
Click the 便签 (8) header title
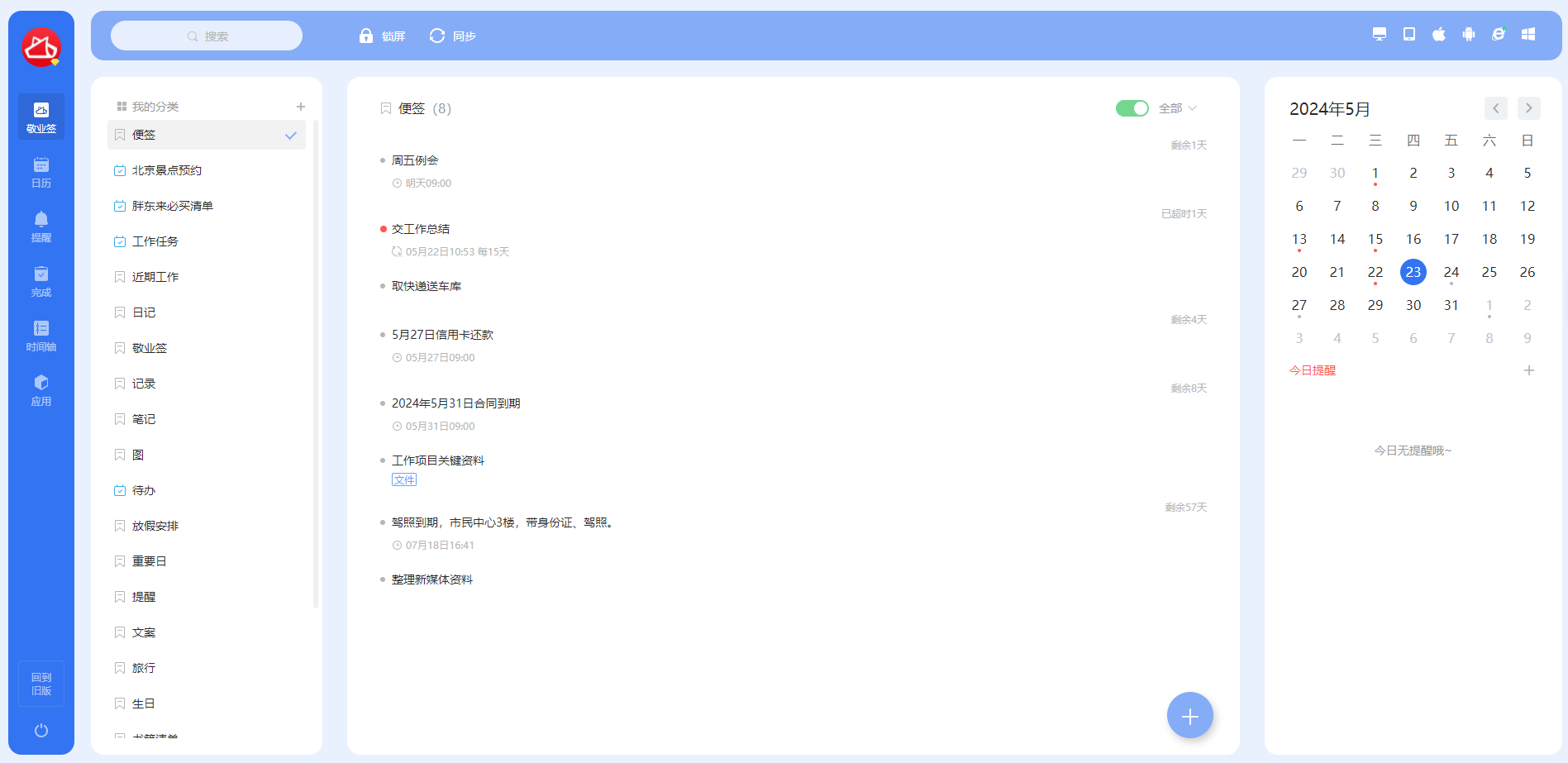coord(424,108)
